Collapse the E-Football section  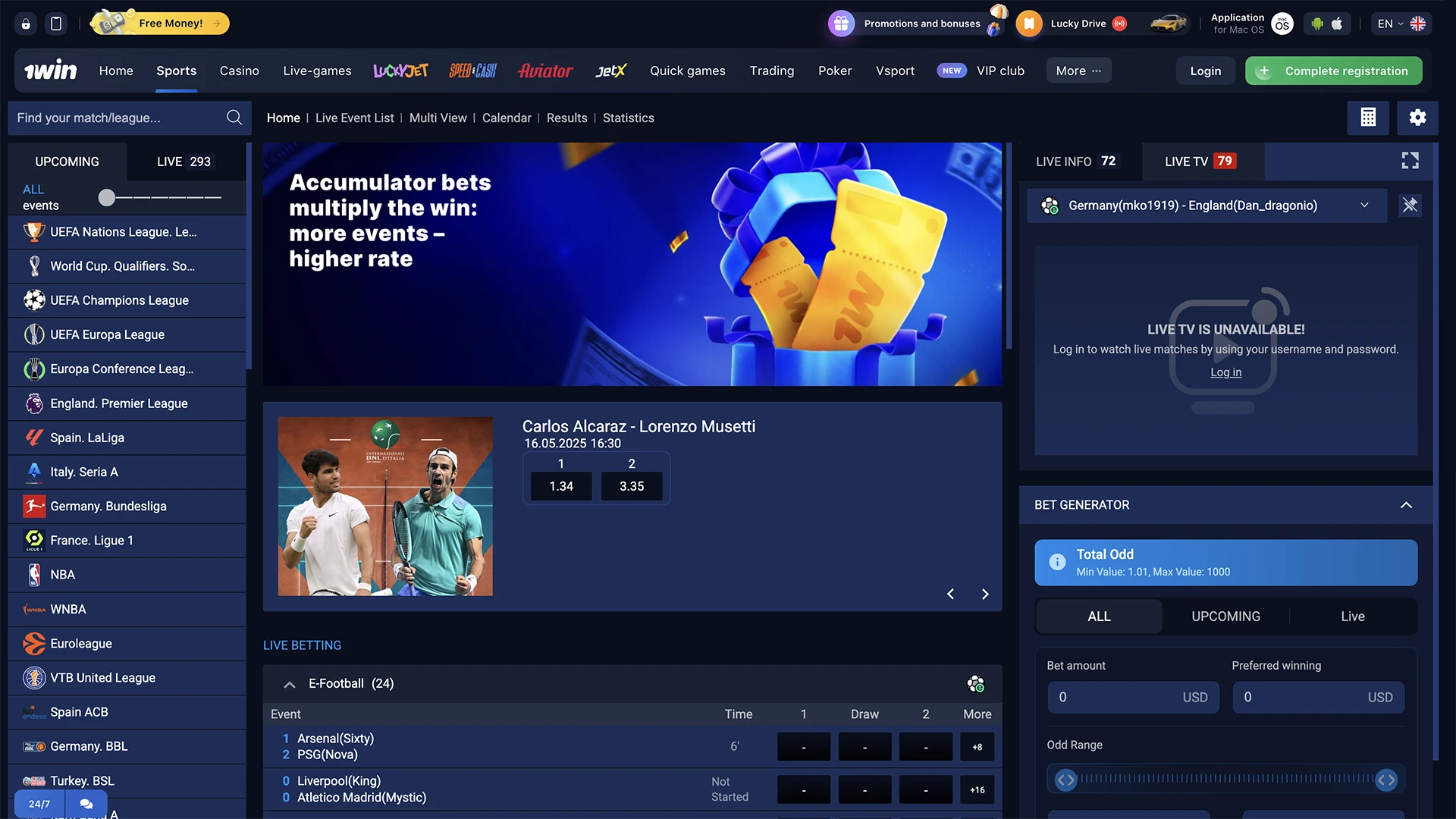[289, 684]
